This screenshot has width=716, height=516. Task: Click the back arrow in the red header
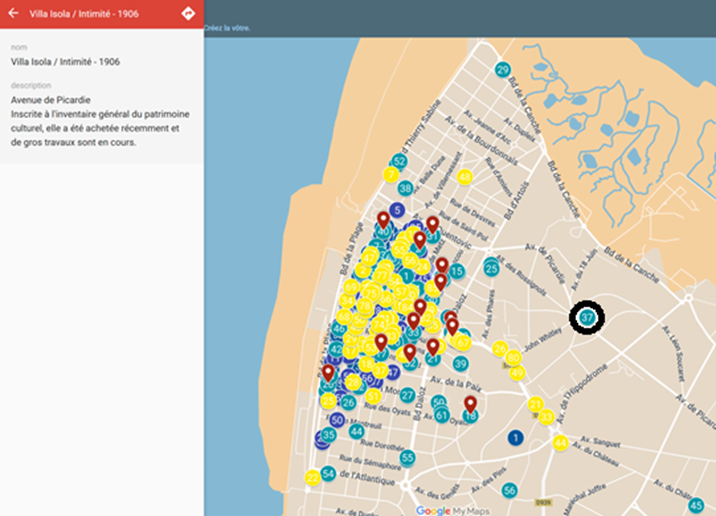[x=14, y=14]
